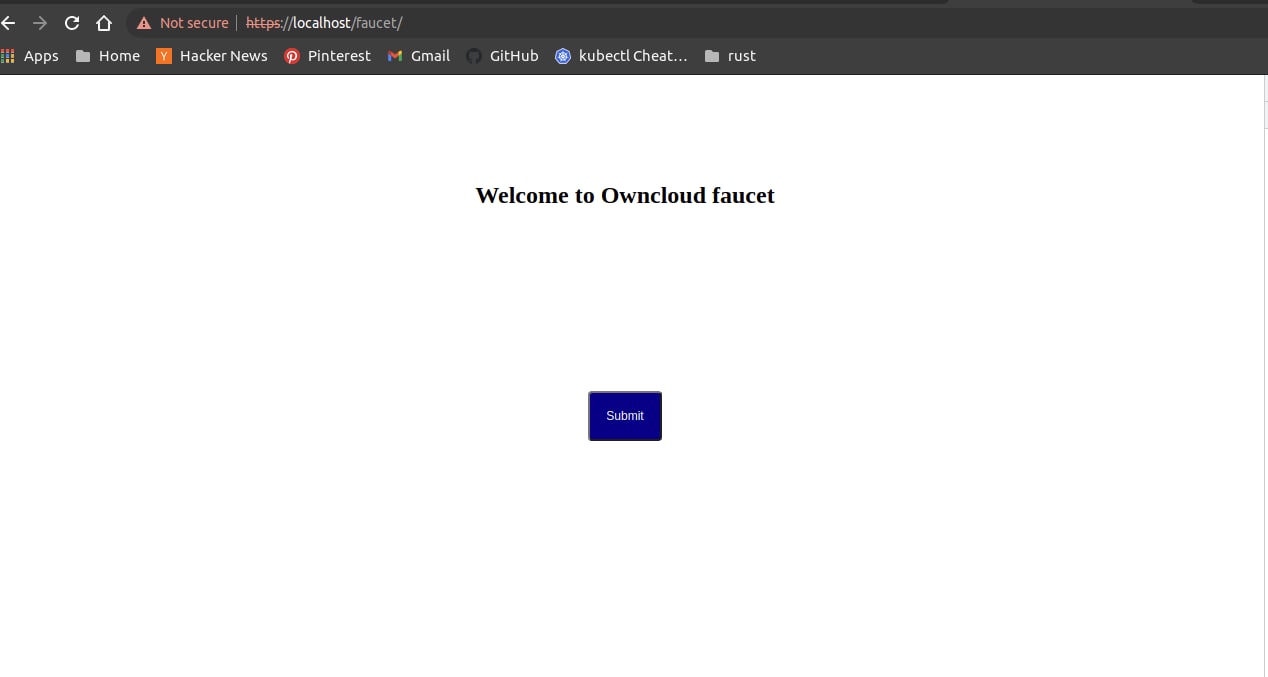Go to the browser home page
Screen dimensions: 1268x677
click(x=104, y=22)
